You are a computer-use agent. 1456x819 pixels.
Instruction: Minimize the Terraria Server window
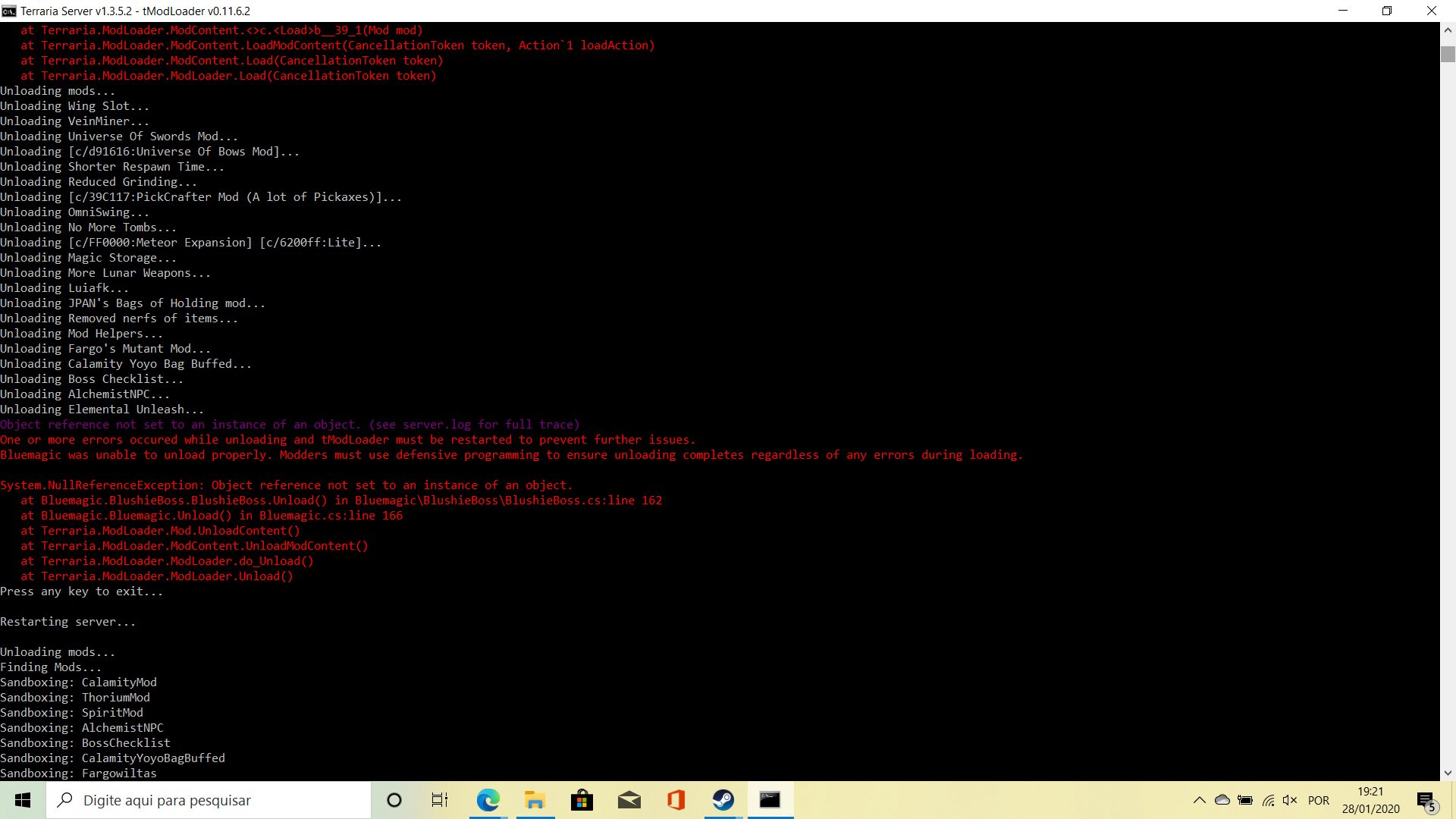click(x=1343, y=11)
